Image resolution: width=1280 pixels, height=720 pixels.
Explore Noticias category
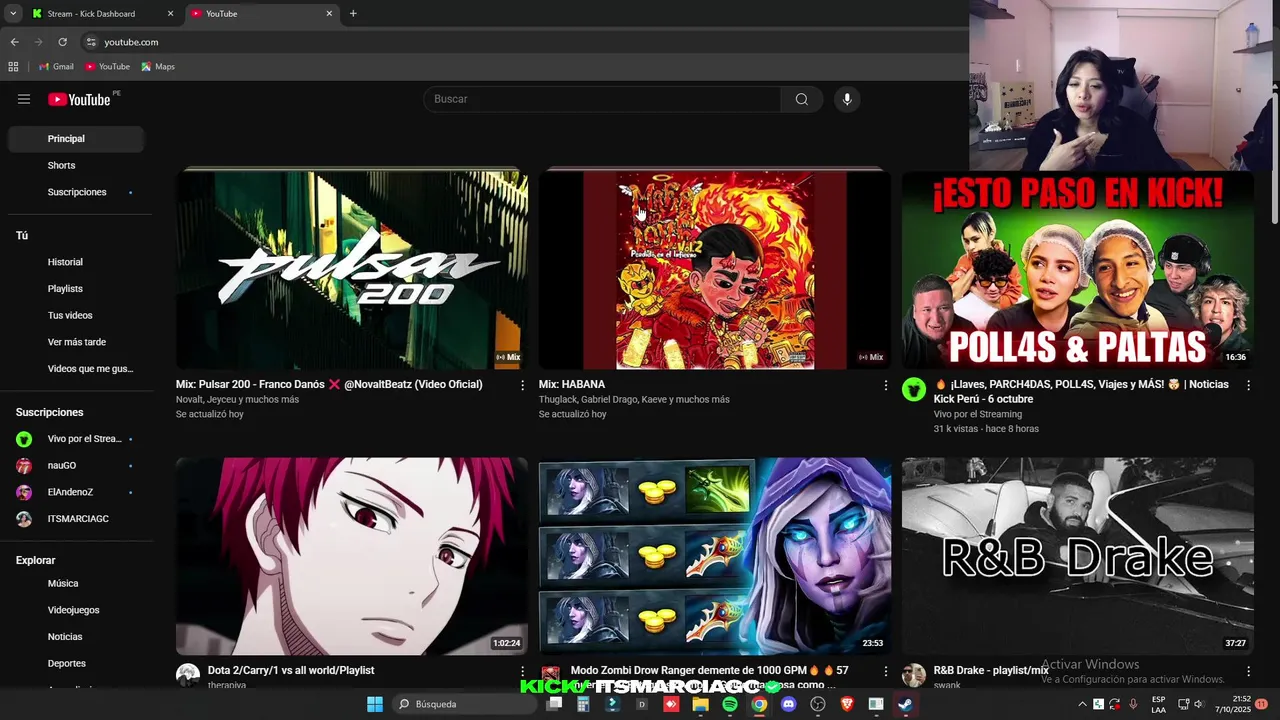coord(76,637)
